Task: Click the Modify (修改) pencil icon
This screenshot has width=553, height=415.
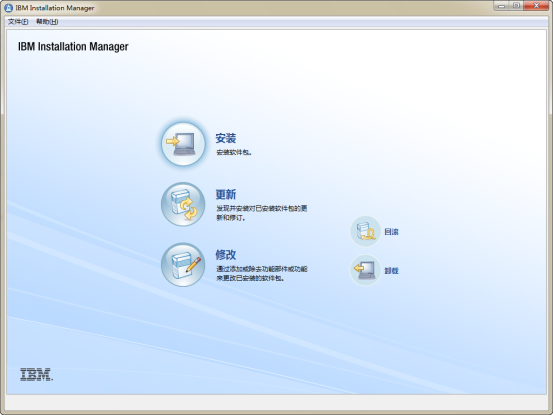Action: pos(183,264)
